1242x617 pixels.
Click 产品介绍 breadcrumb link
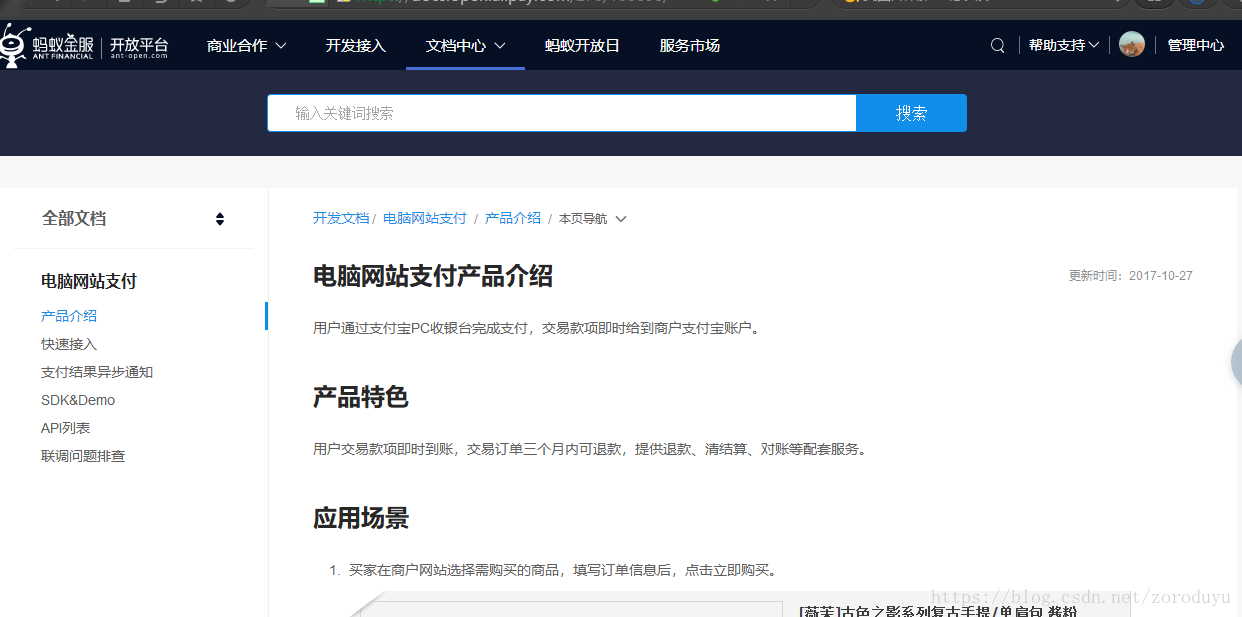point(513,218)
